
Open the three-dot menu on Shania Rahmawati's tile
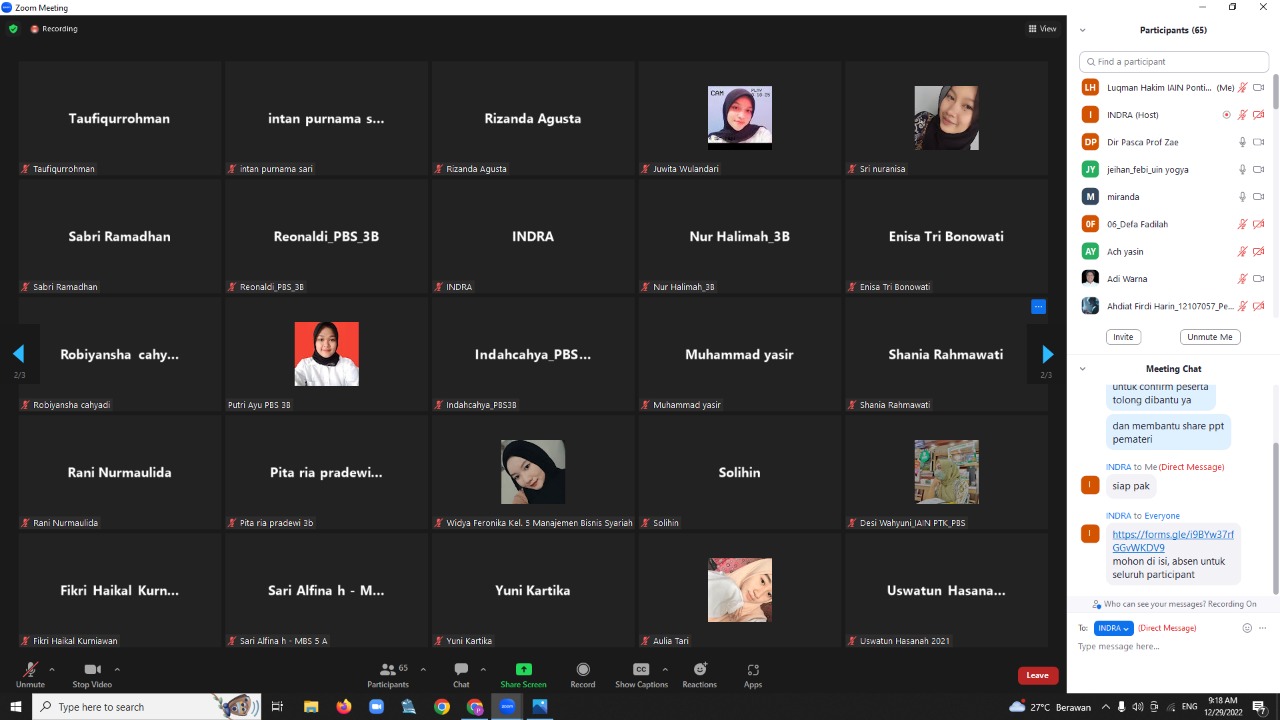[x=1038, y=307]
